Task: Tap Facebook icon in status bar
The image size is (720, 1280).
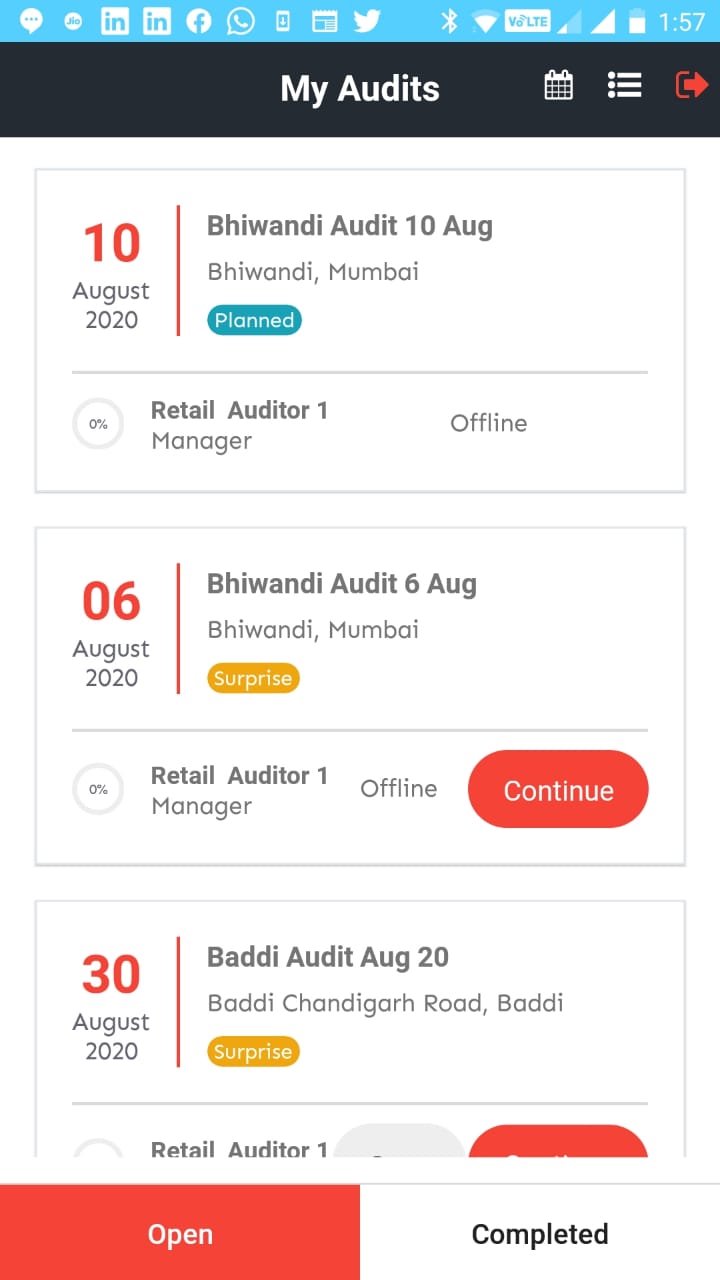Action: pos(199,21)
